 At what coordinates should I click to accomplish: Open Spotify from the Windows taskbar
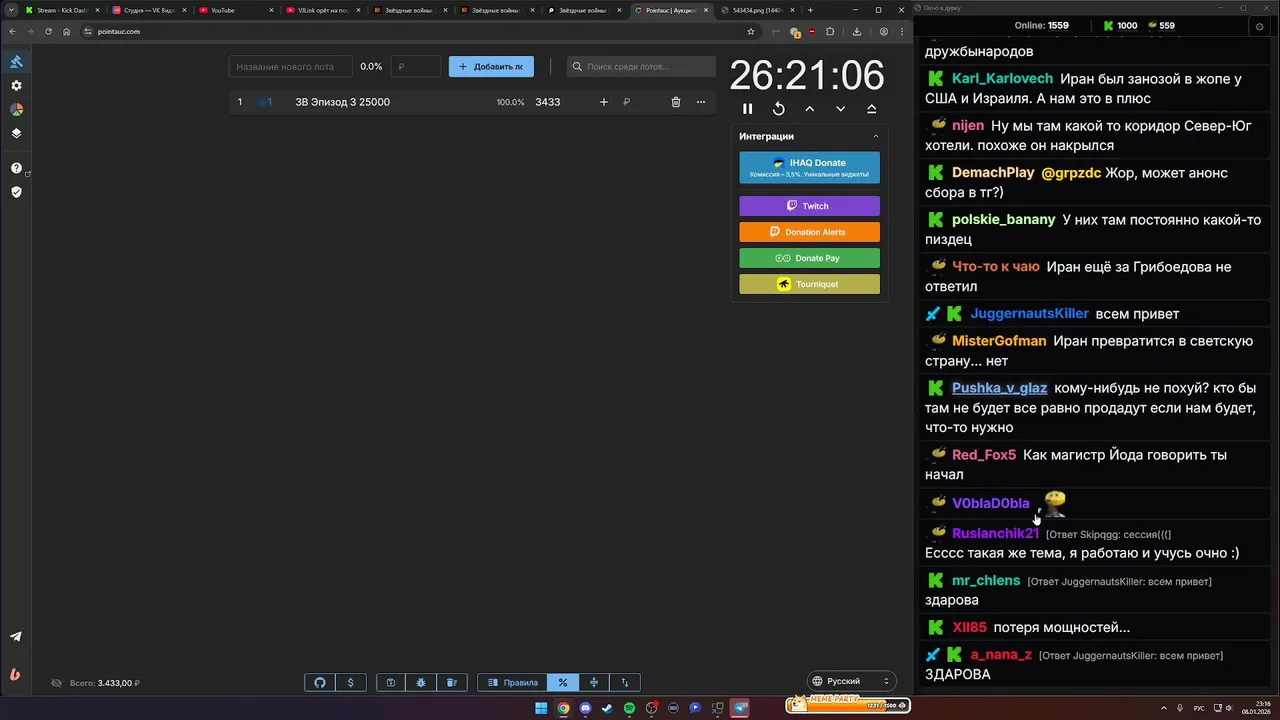coord(629,708)
